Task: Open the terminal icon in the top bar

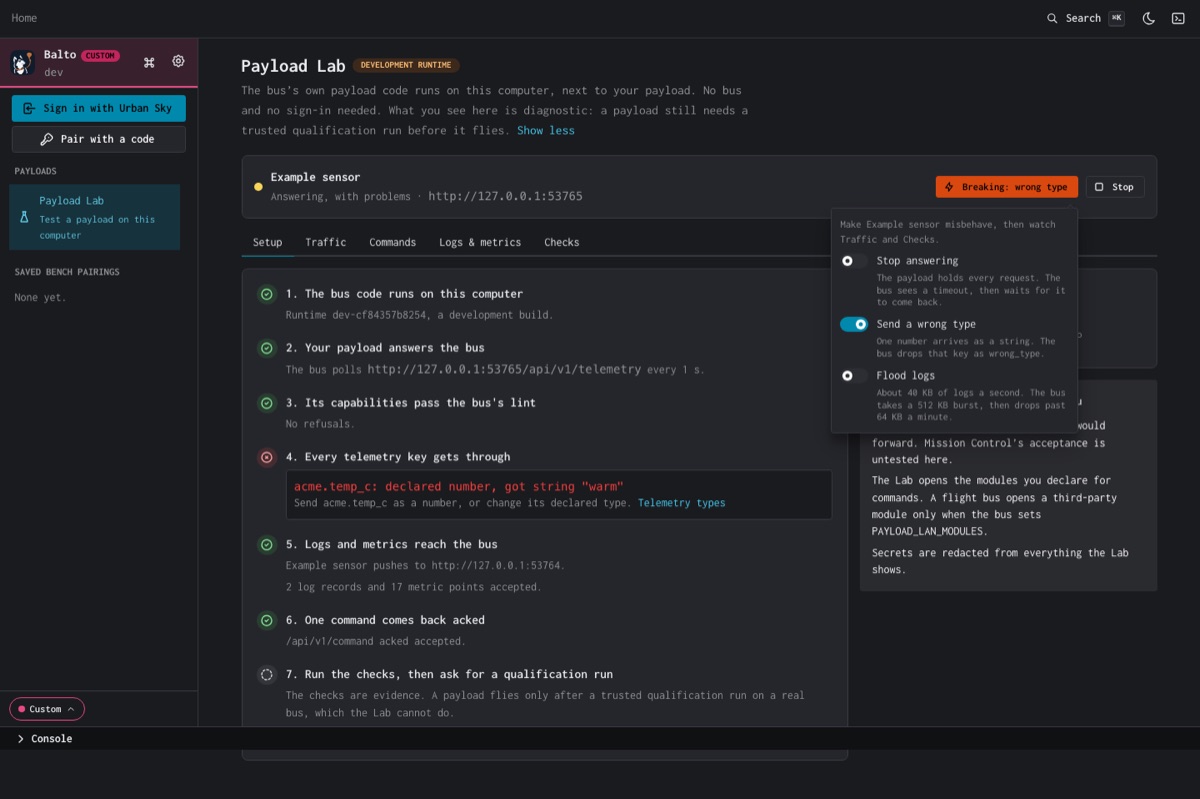Action: pos(1178,18)
